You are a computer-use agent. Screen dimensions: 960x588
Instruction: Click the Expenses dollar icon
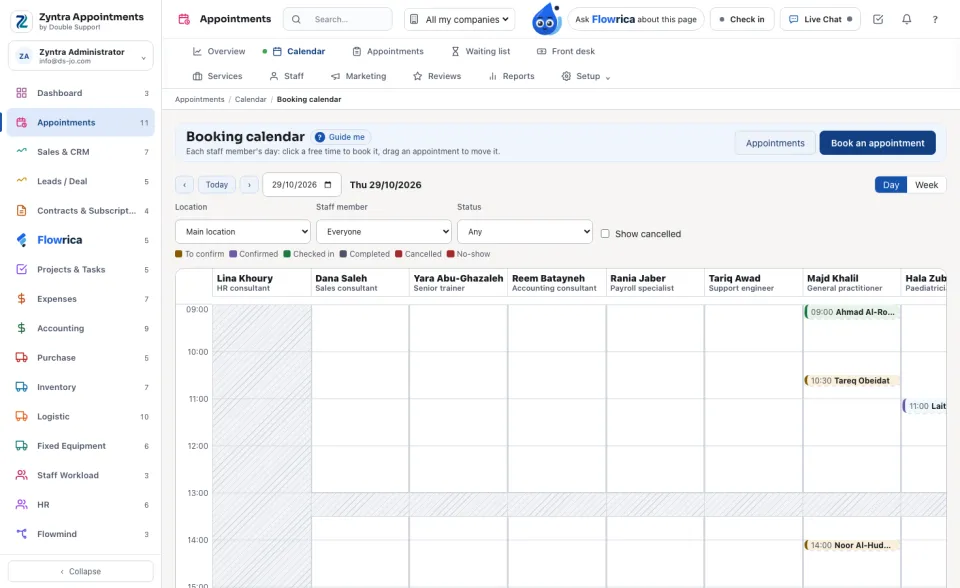(x=21, y=298)
